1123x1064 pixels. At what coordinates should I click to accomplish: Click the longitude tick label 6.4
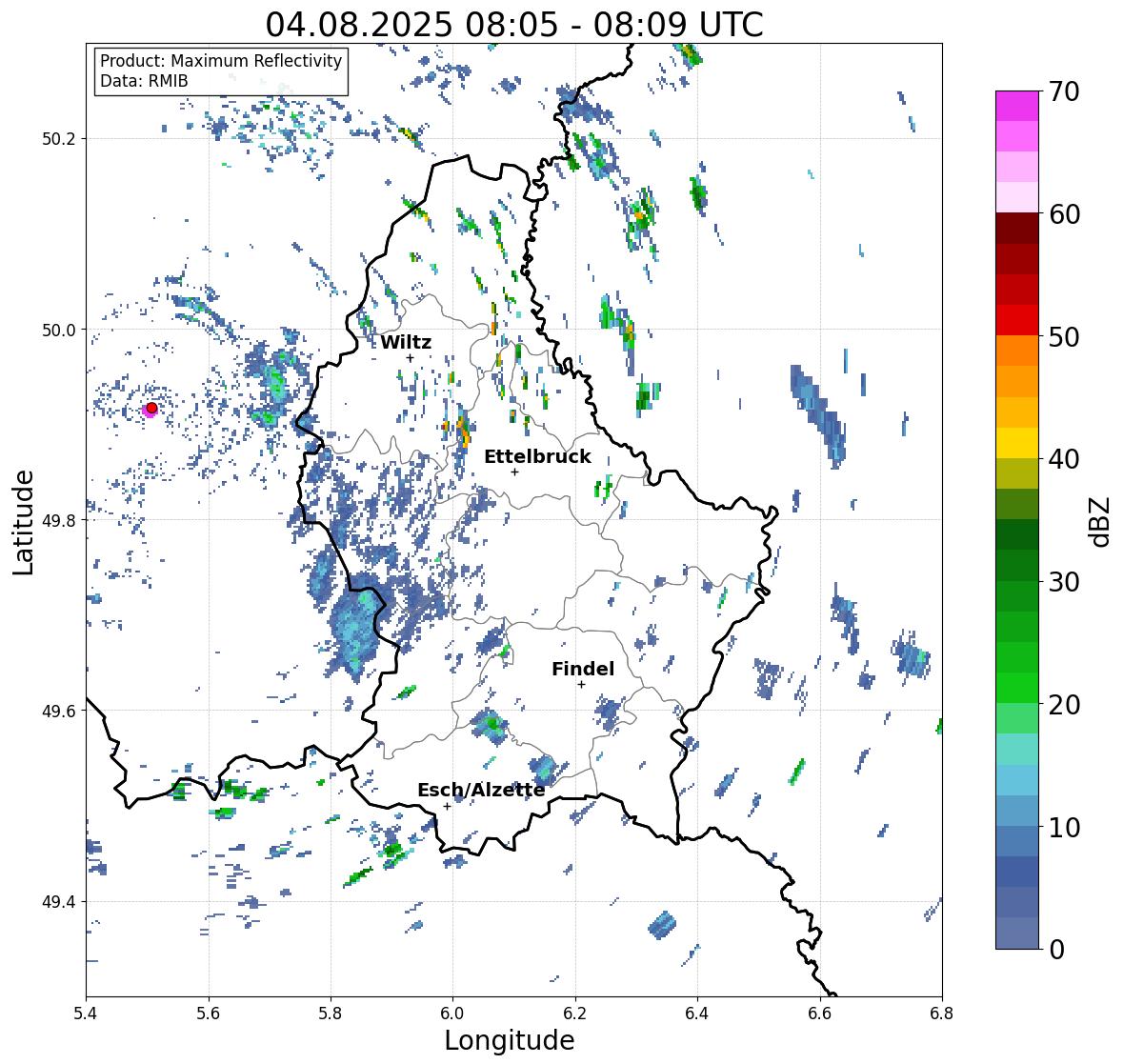697,1014
